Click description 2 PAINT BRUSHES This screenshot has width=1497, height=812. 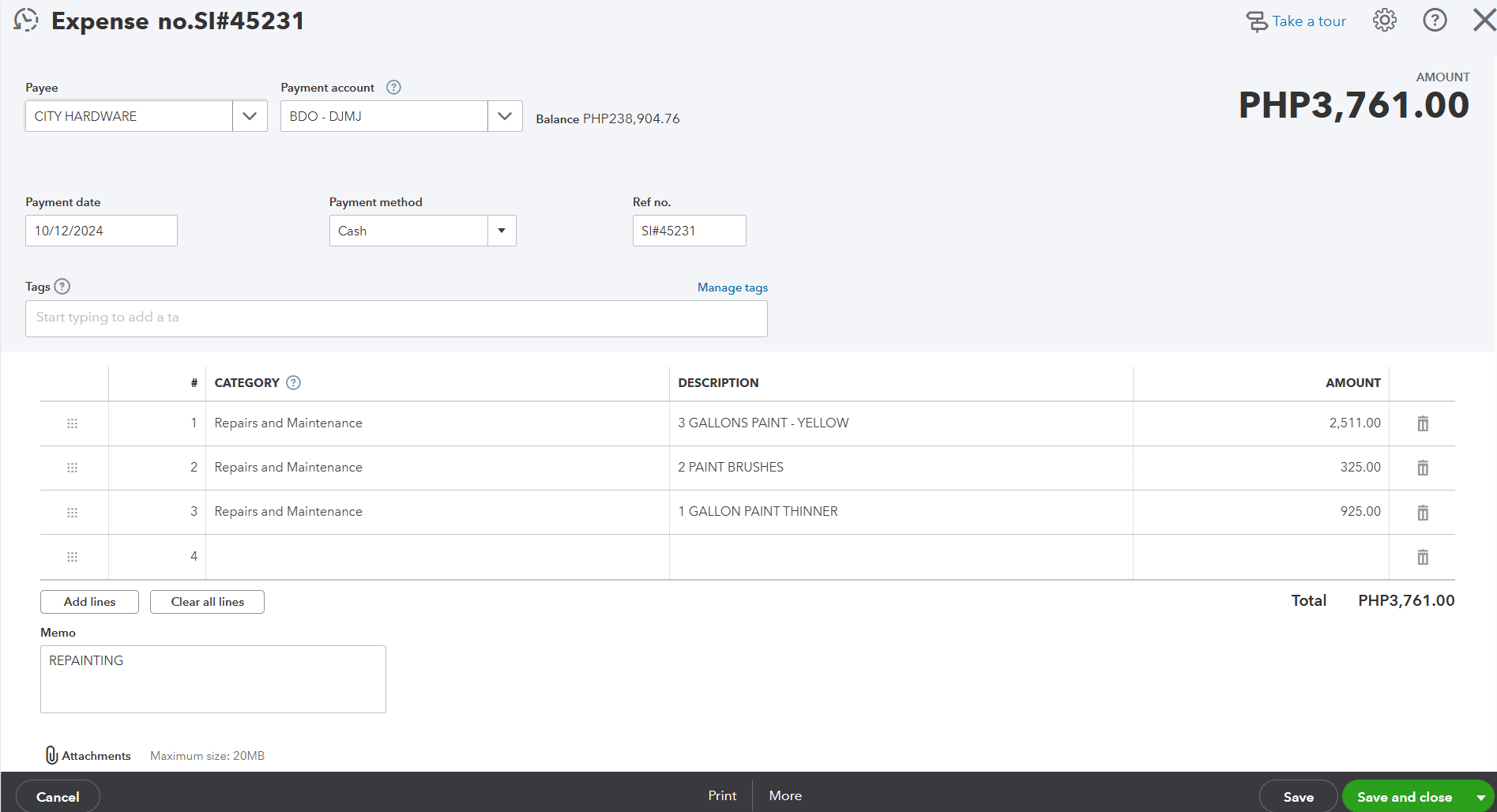pos(731,468)
